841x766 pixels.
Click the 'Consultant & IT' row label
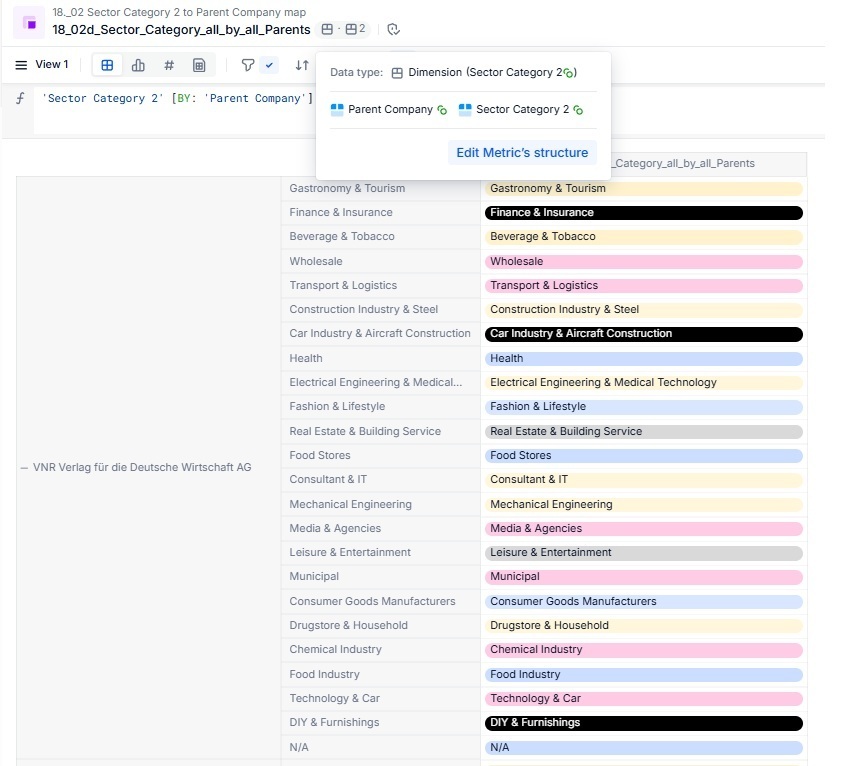328,480
